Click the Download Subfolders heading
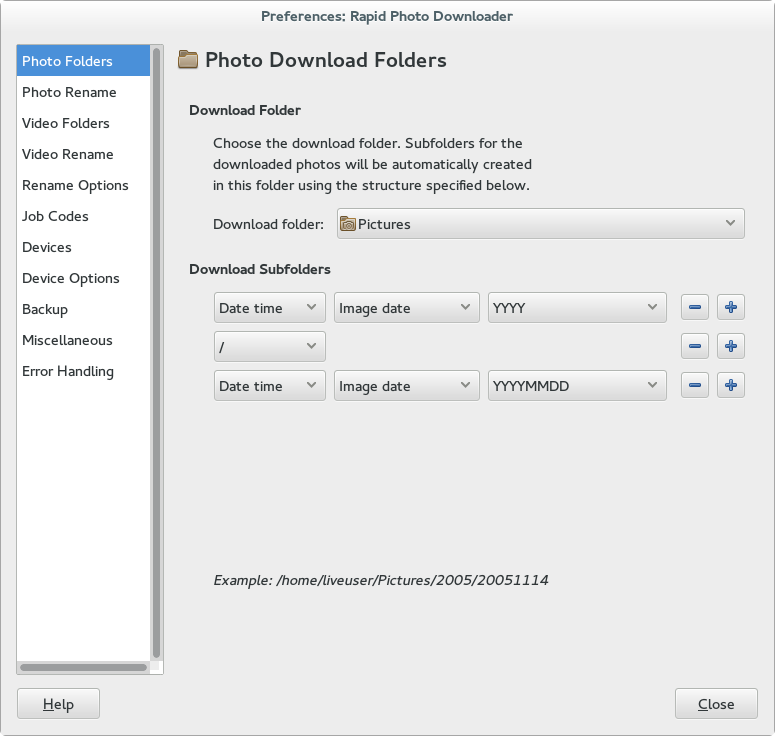The image size is (775, 736). (259, 269)
